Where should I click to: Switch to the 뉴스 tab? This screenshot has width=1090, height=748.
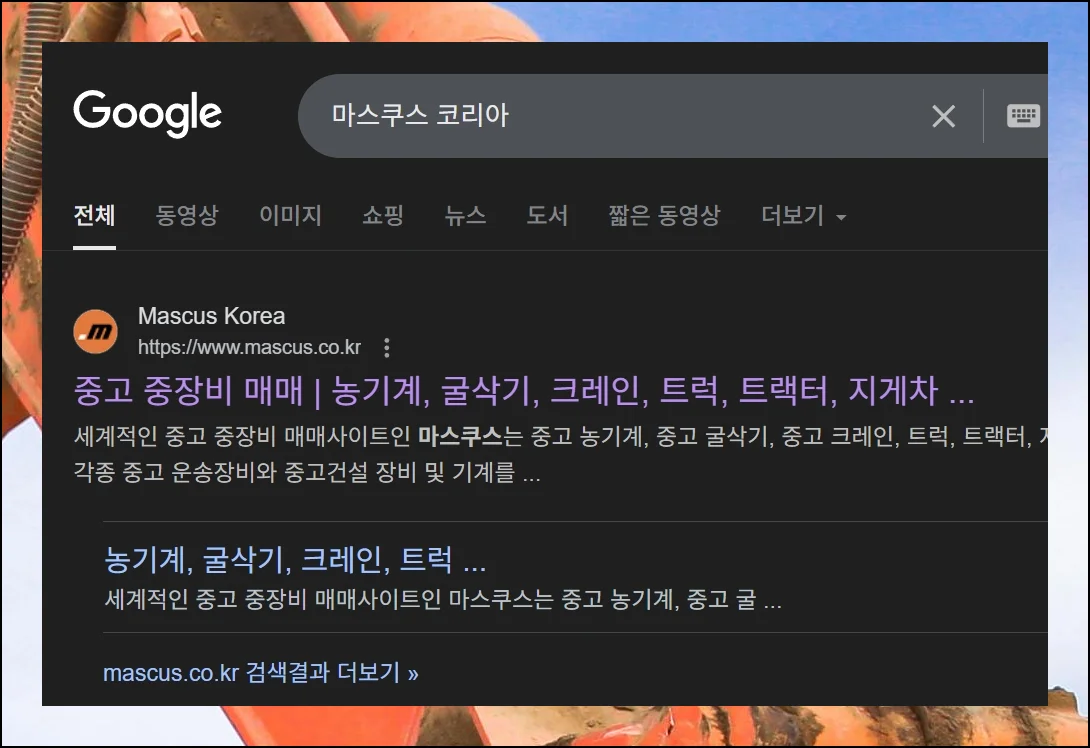[465, 216]
